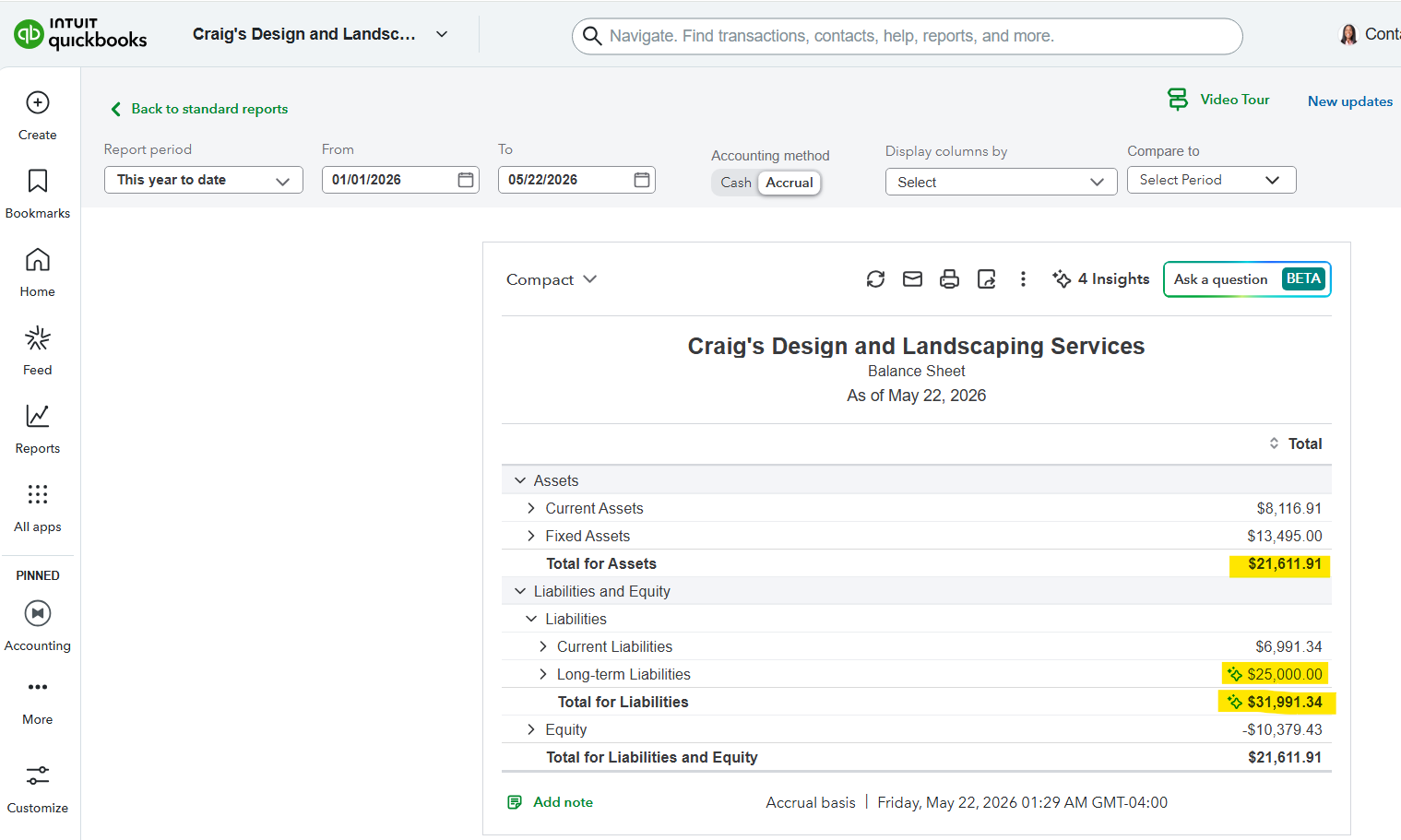Viewport: 1401px width, 840px height.
Task: Go to Home in sidebar
Action: tap(38, 272)
